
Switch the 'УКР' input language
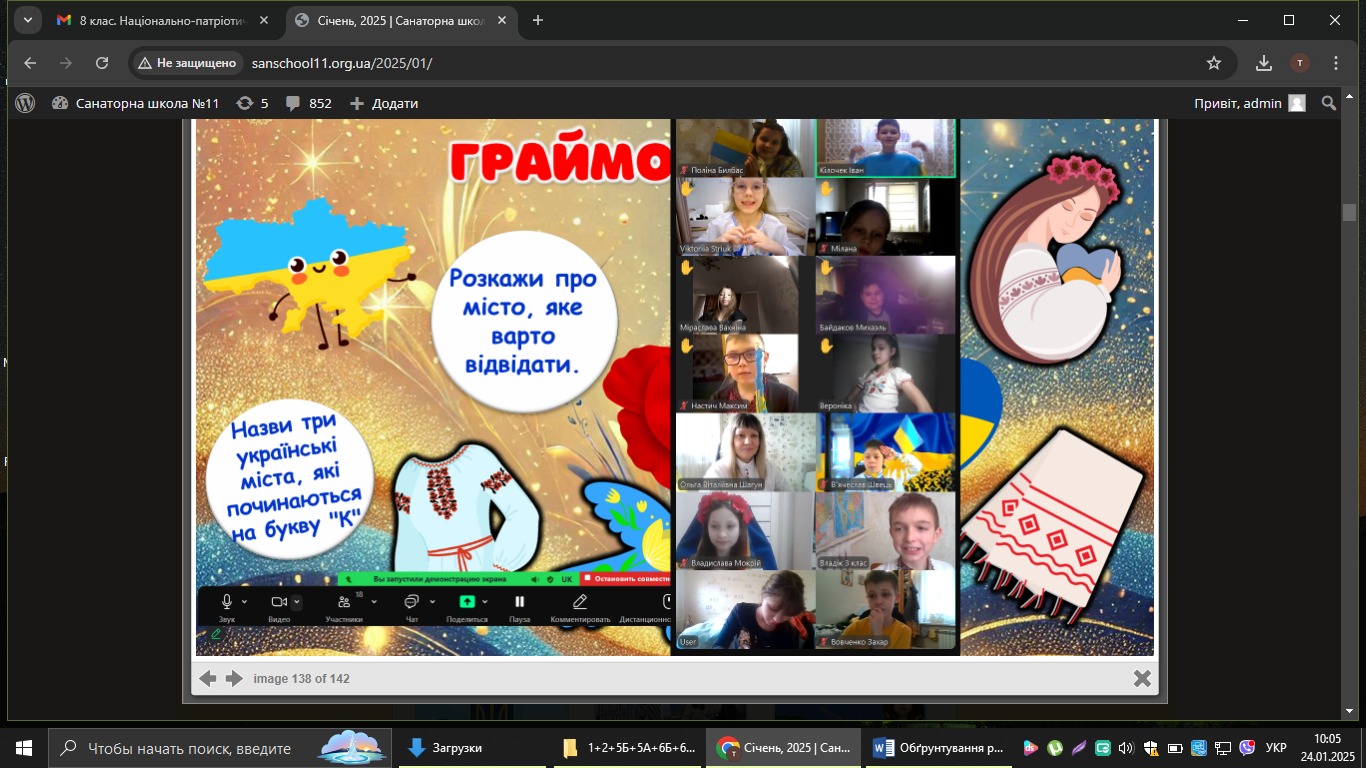tap(1276, 747)
